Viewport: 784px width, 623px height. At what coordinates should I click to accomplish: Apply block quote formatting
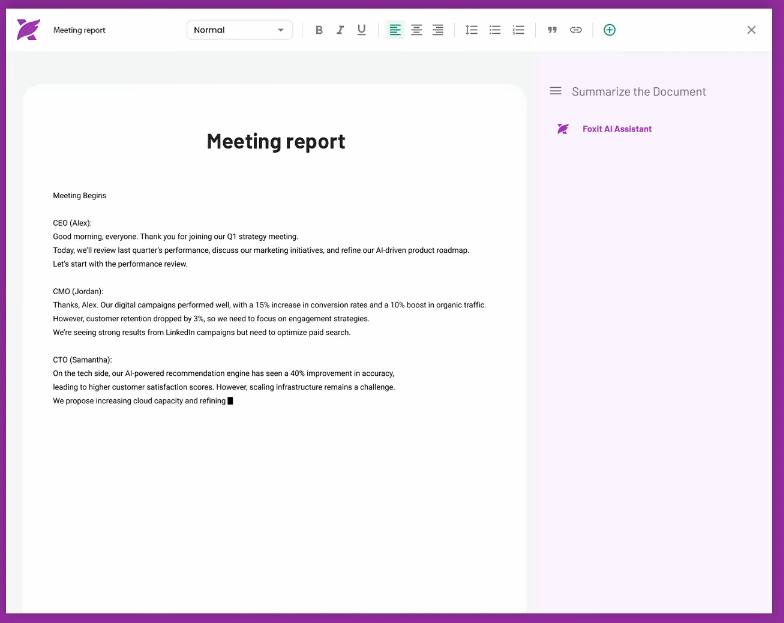pos(552,30)
